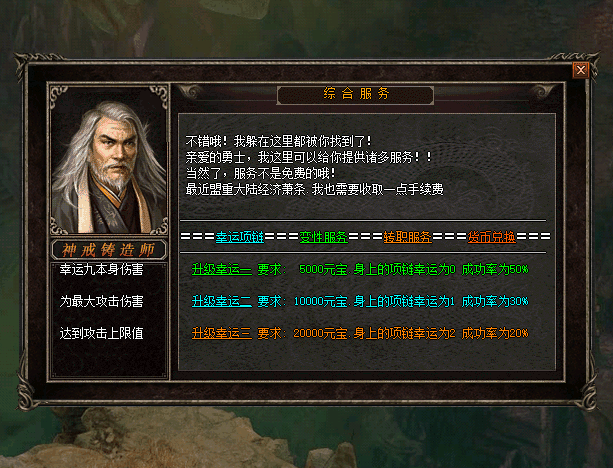Click the 成功率为20% text
The image size is (613, 468).
coord(495,334)
